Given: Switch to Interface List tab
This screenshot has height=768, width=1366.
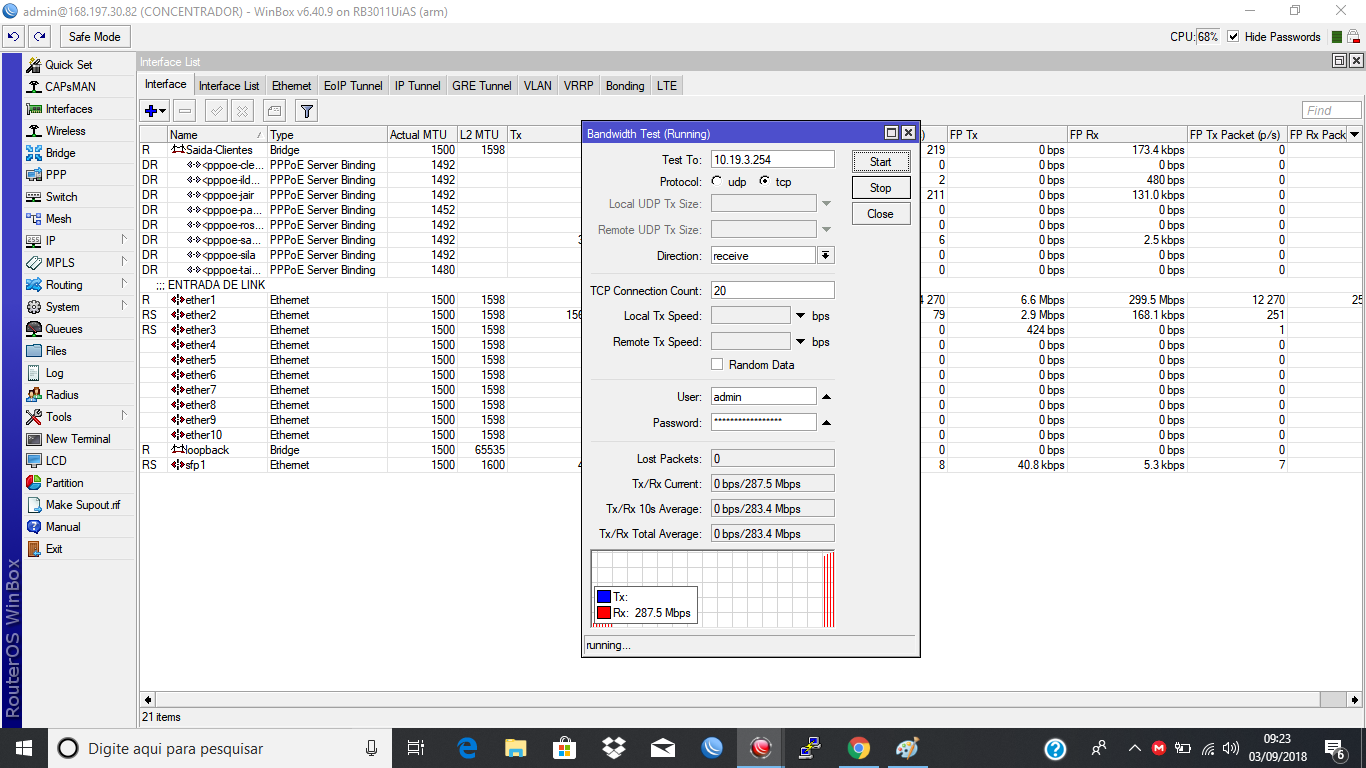Looking at the screenshot, I should pos(229,86).
